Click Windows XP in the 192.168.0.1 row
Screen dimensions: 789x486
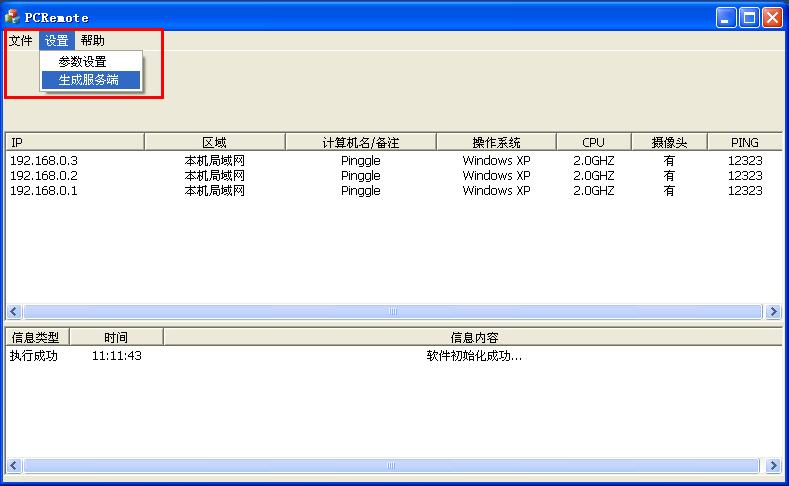pyautogui.click(x=496, y=191)
